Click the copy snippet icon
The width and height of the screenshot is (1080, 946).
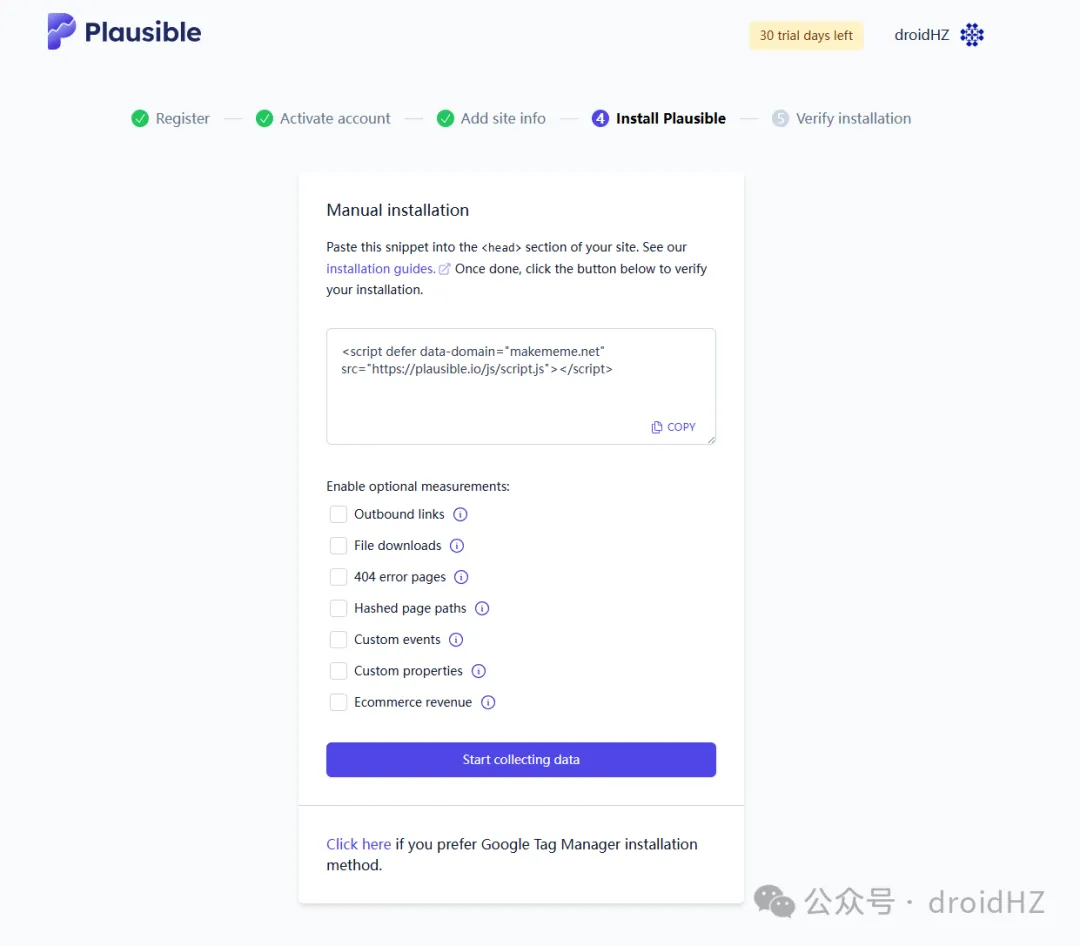pyautogui.click(x=657, y=427)
